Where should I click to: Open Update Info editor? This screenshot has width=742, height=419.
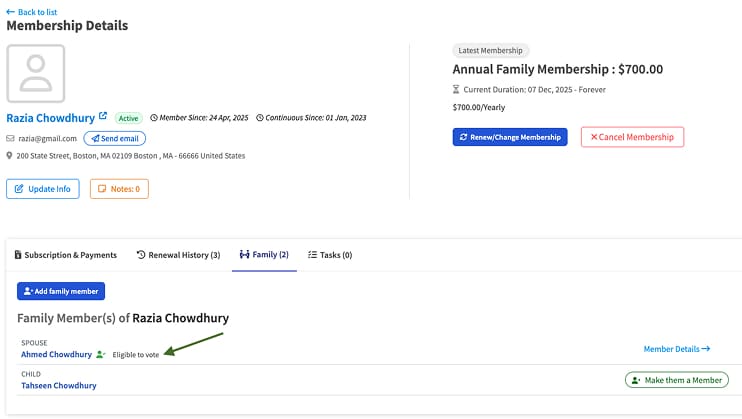[x=43, y=189]
